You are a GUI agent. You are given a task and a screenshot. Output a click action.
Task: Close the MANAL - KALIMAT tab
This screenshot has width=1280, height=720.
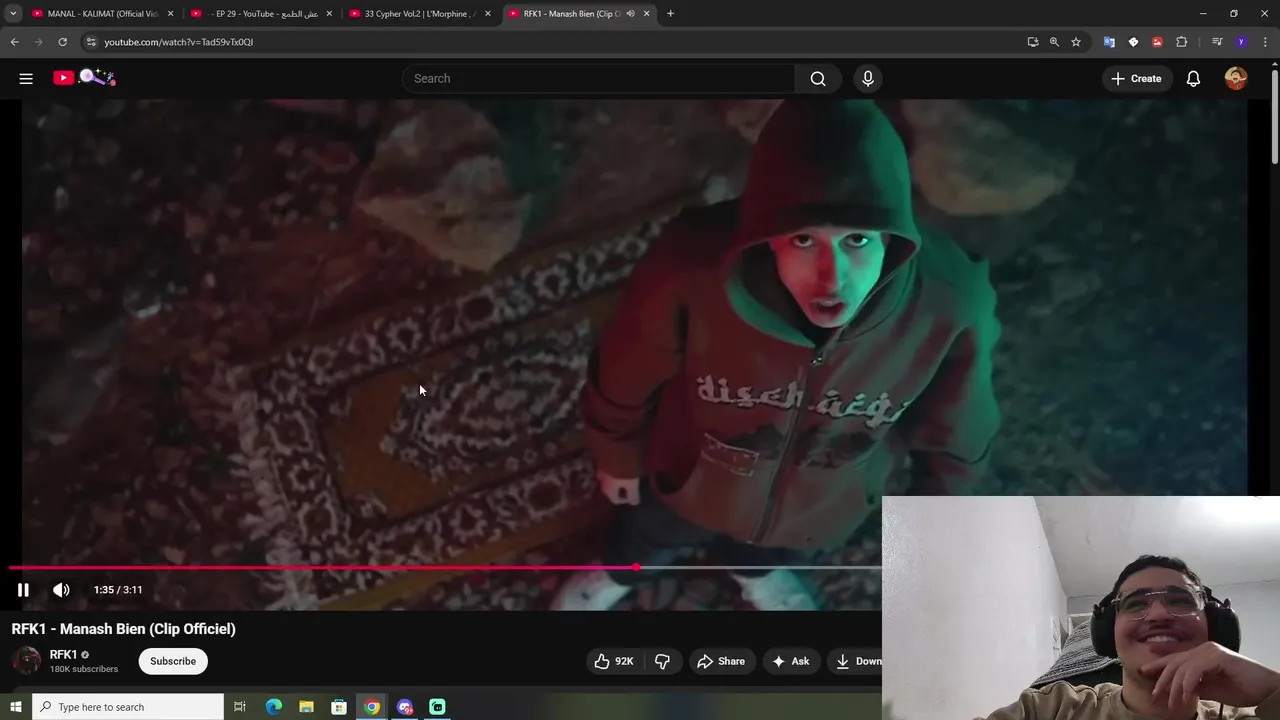pos(170,14)
